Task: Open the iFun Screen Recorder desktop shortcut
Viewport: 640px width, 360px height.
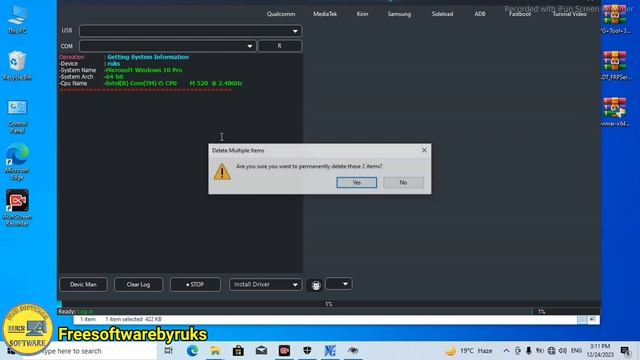Action: click(17, 208)
